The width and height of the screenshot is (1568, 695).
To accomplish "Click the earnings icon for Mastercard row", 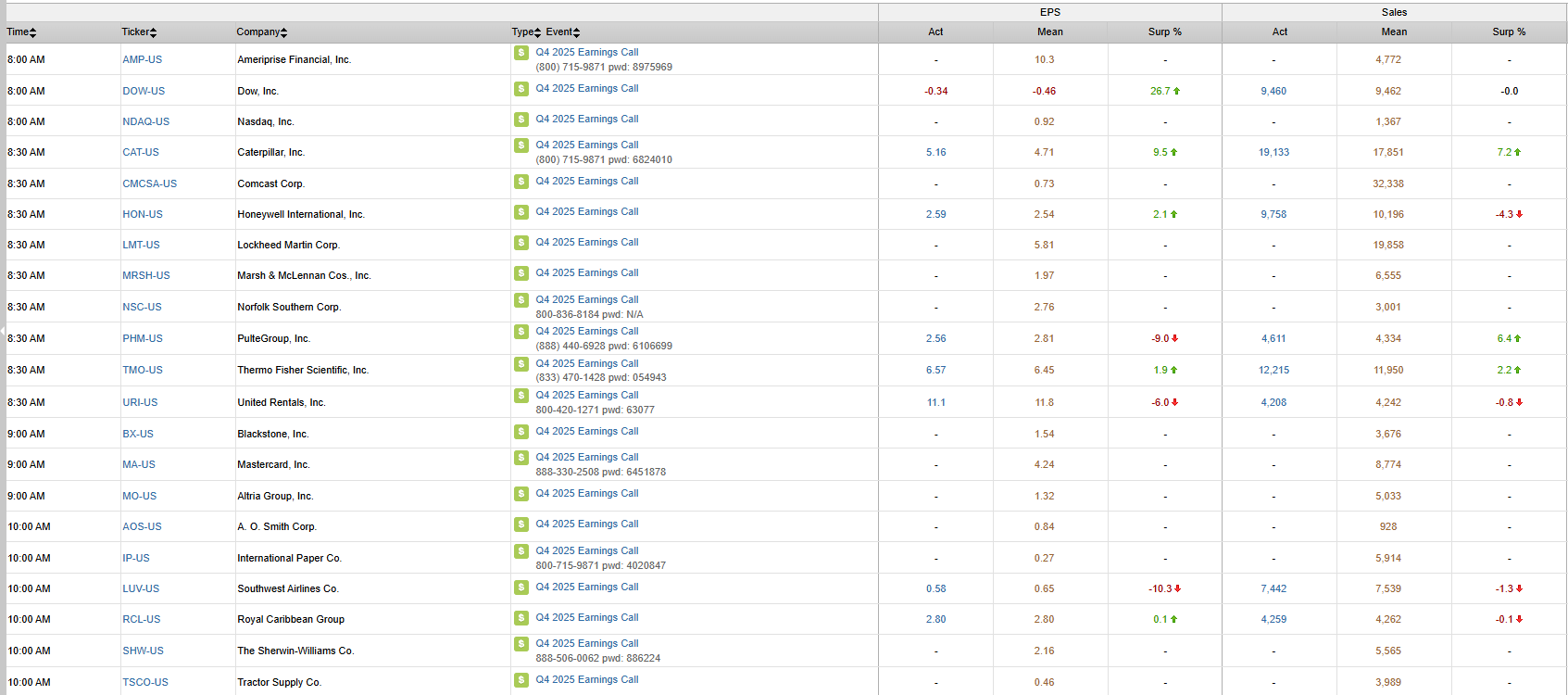I will 521,458.
